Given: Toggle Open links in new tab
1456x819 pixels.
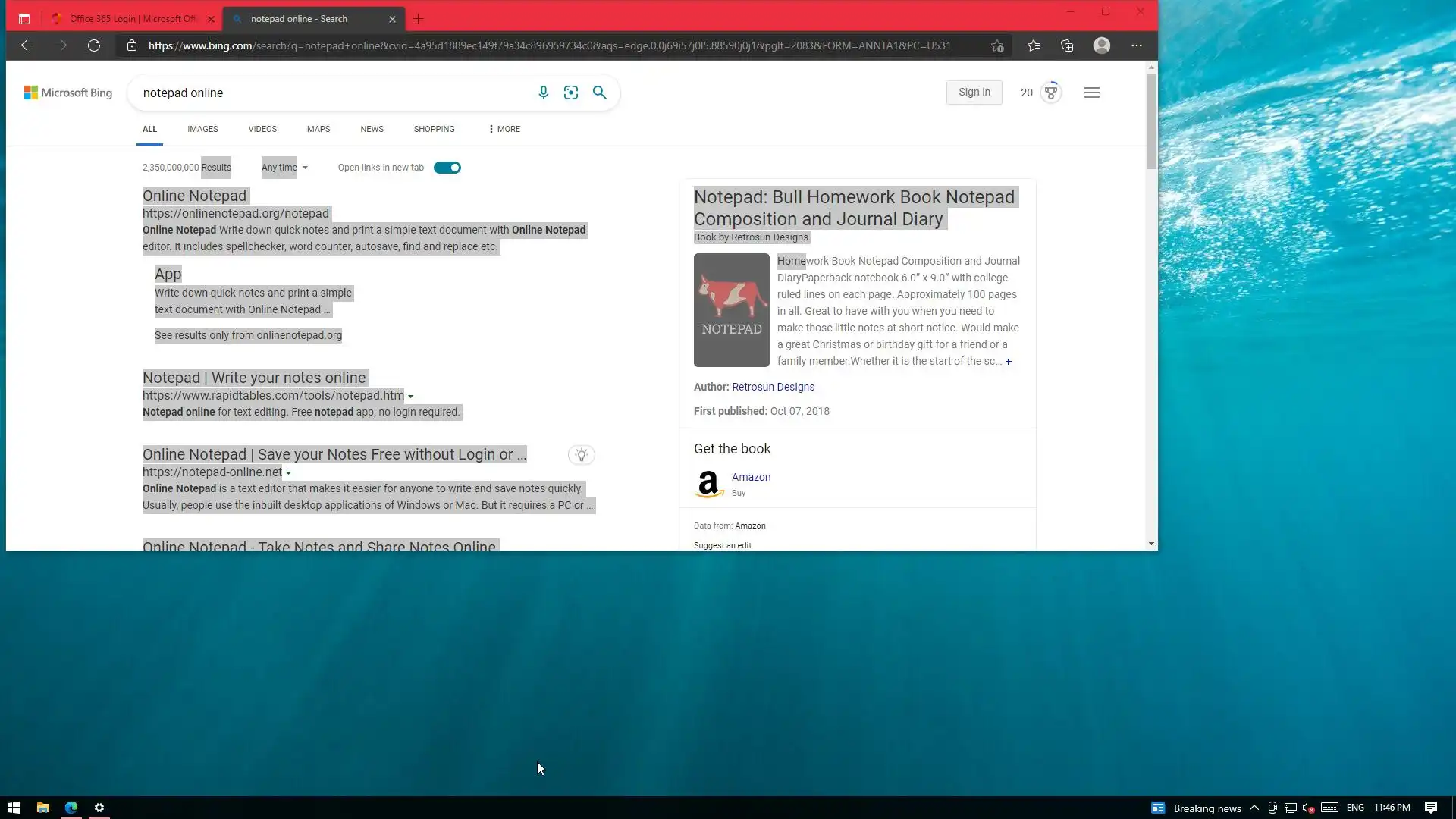Looking at the screenshot, I should [447, 168].
